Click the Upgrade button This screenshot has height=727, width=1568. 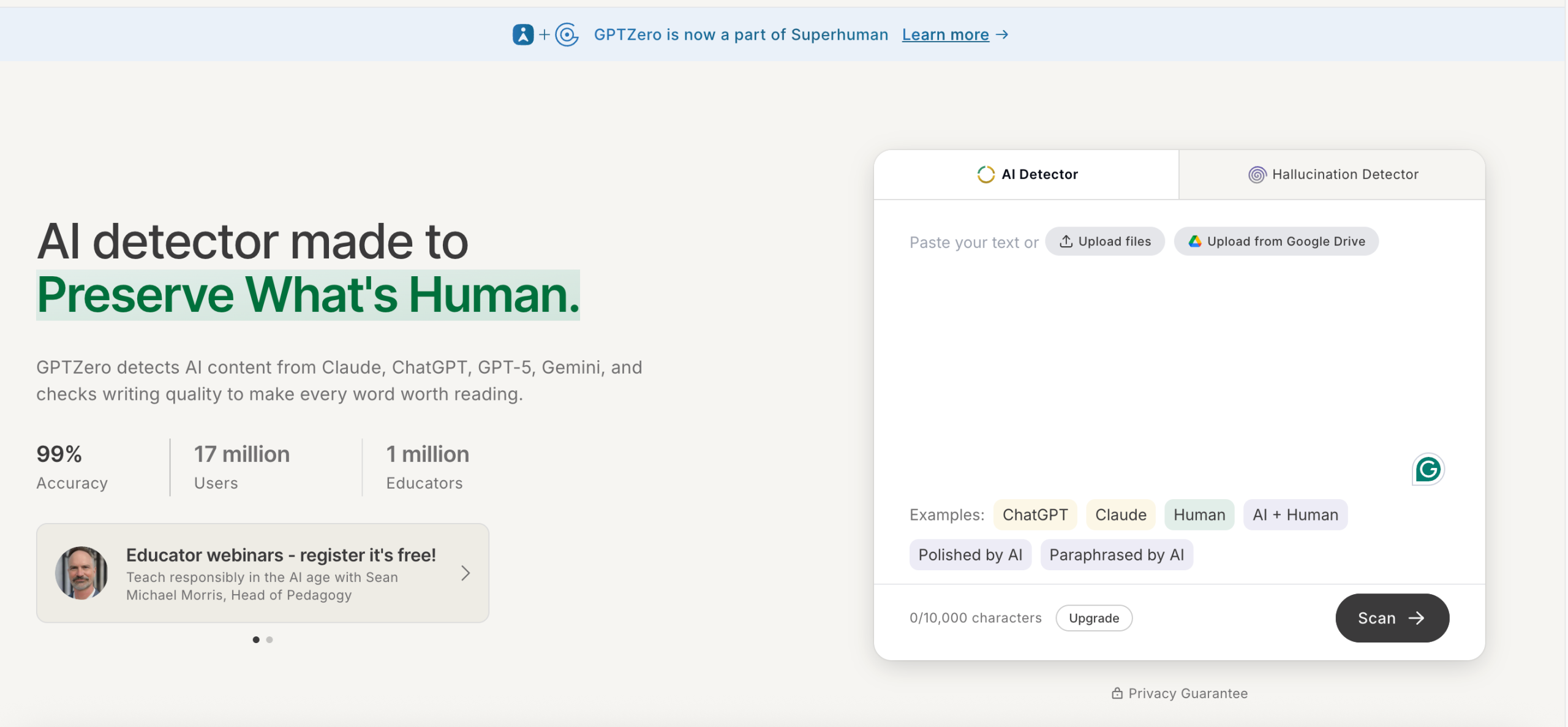click(x=1094, y=618)
